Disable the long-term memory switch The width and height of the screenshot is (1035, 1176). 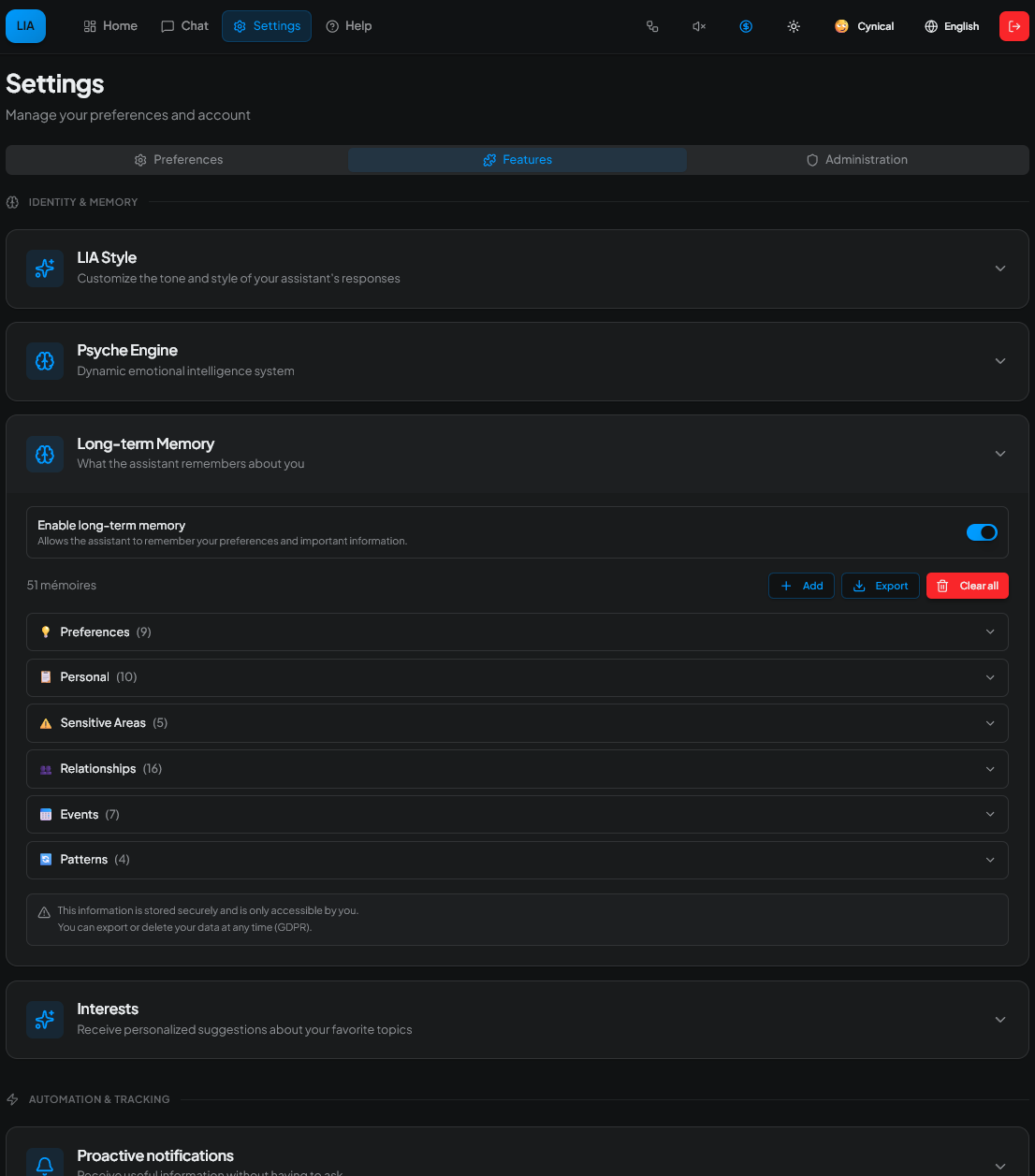(x=982, y=532)
